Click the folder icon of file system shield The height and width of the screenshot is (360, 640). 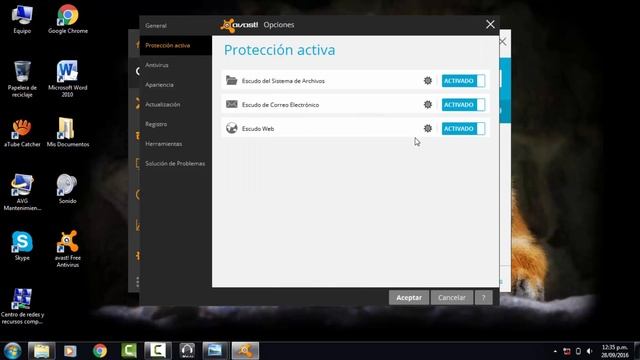231,80
